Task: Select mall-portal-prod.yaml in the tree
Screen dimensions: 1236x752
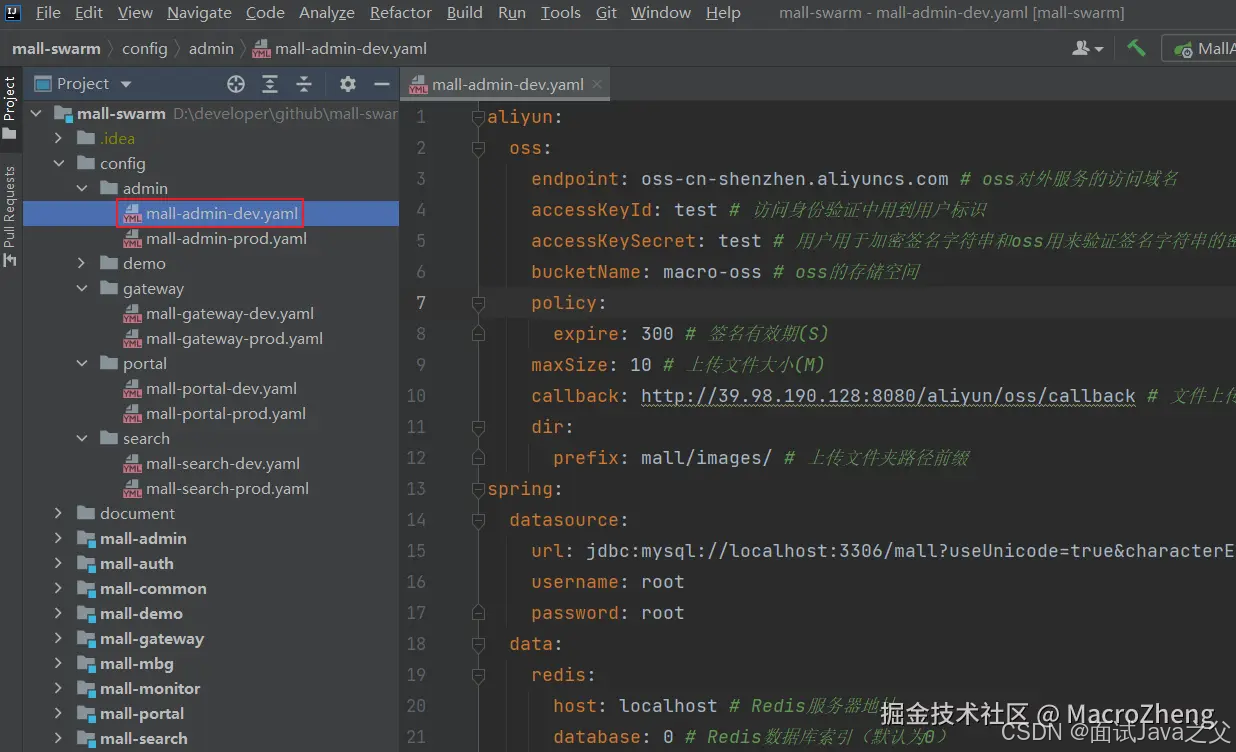Action: click(x=226, y=413)
